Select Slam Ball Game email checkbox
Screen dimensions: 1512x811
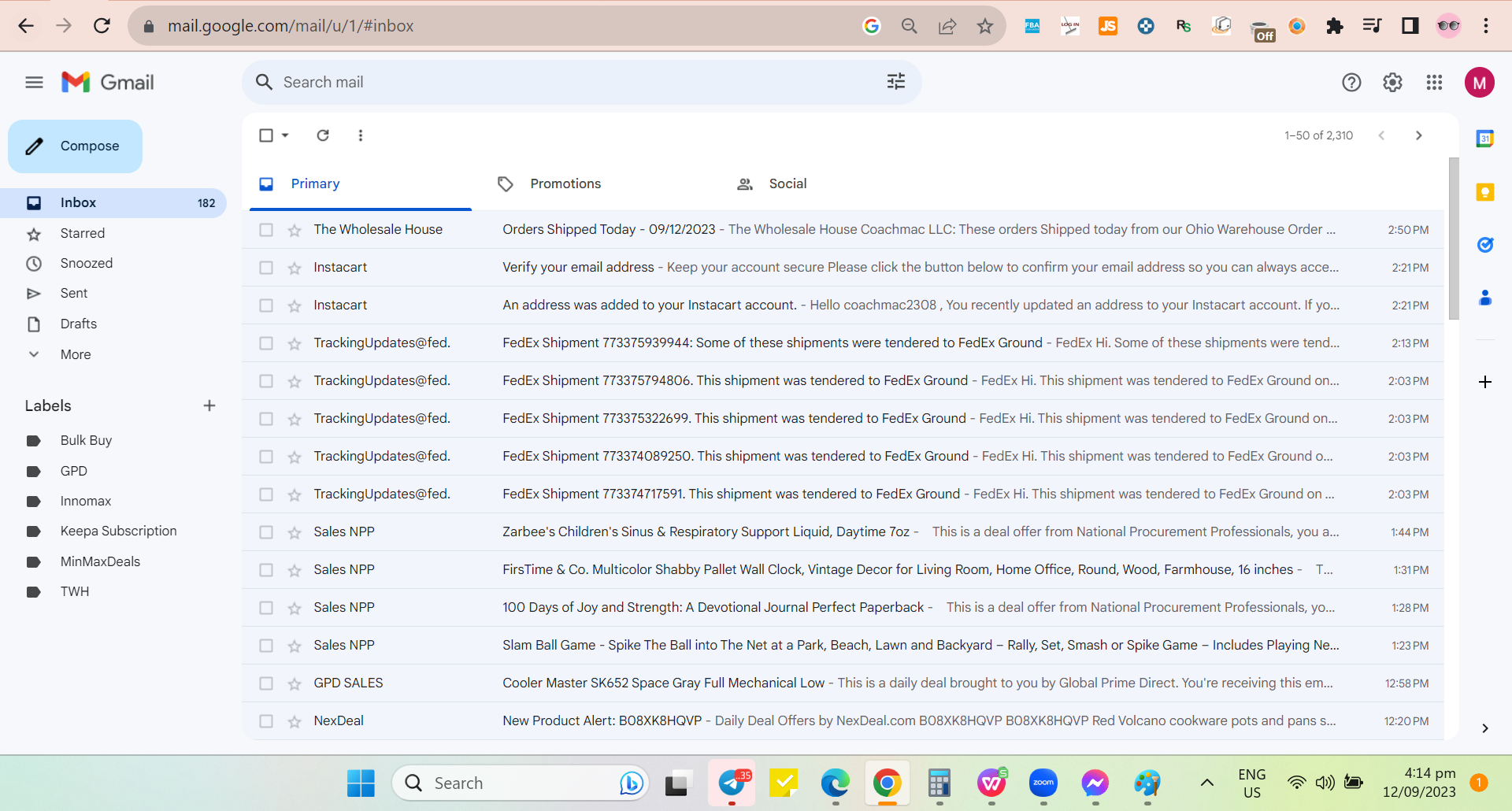pyautogui.click(x=266, y=646)
